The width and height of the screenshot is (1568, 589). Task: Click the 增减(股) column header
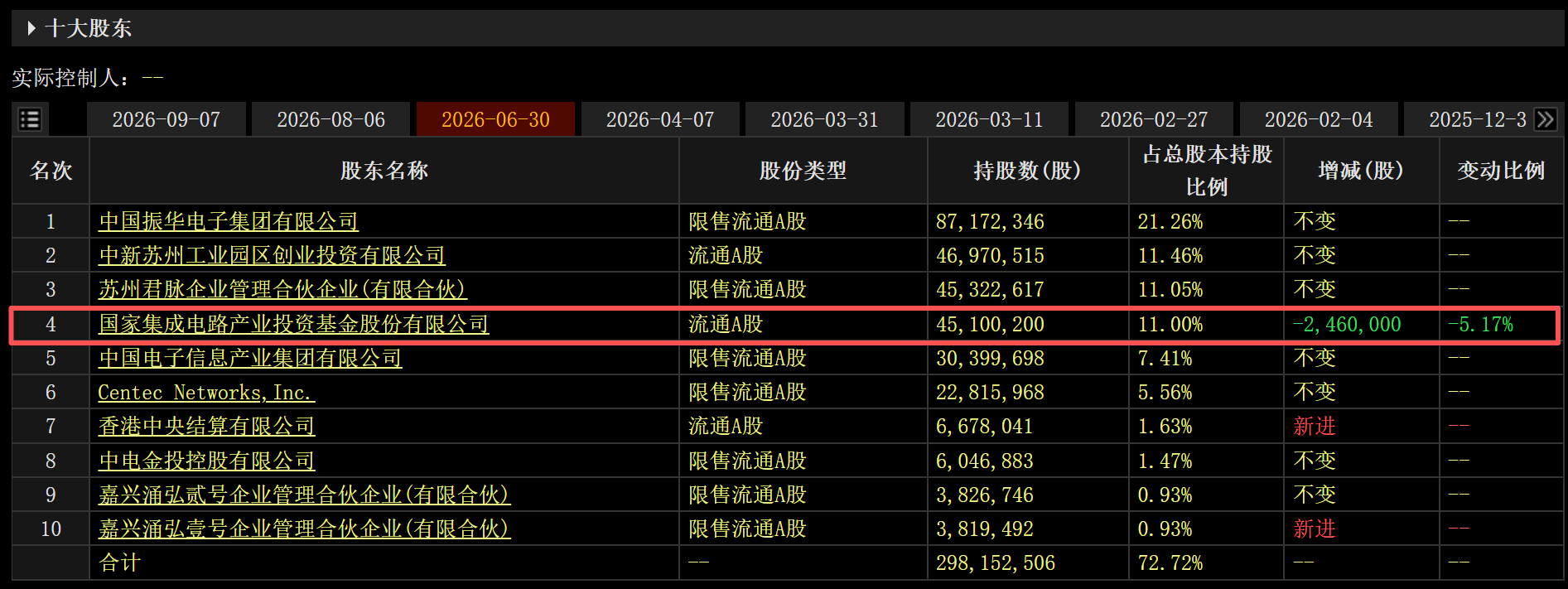(x=1361, y=171)
